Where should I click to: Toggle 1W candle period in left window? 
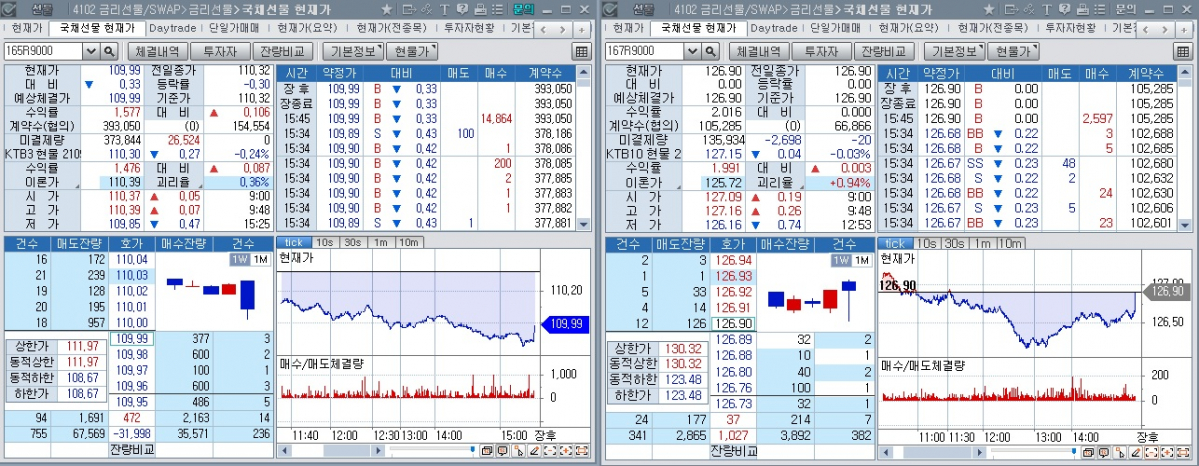(x=239, y=260)
